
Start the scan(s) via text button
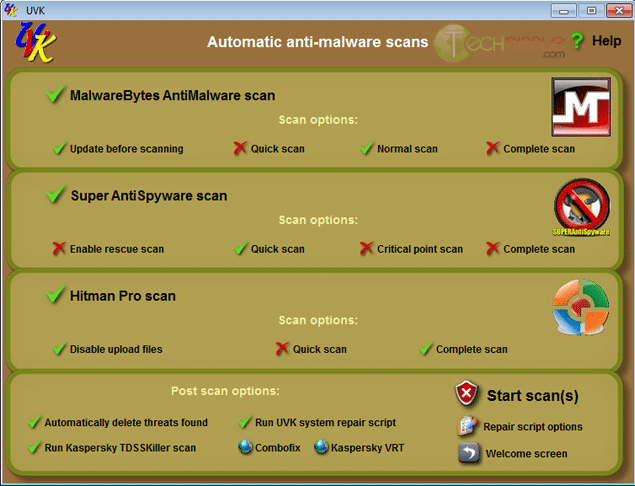click(x=532, y=396)
